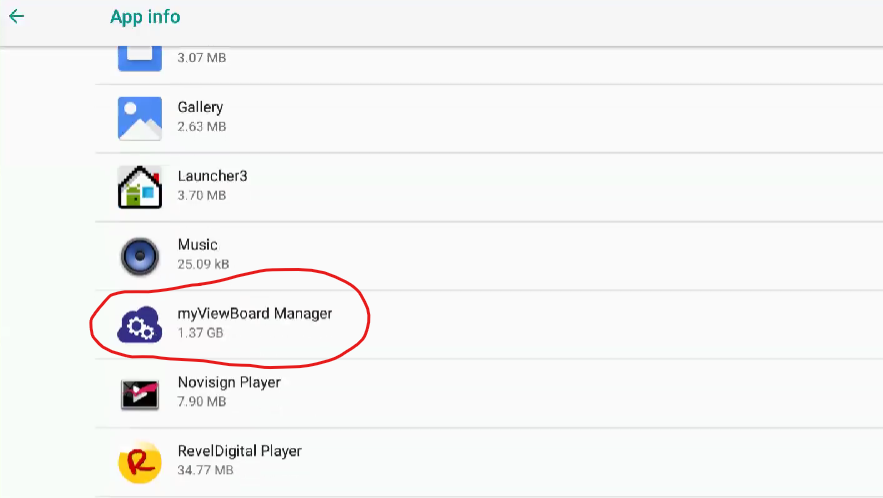Viewport: 883px width, 498px height.
Task: Click the App info title
Action: tap(145, 17)
